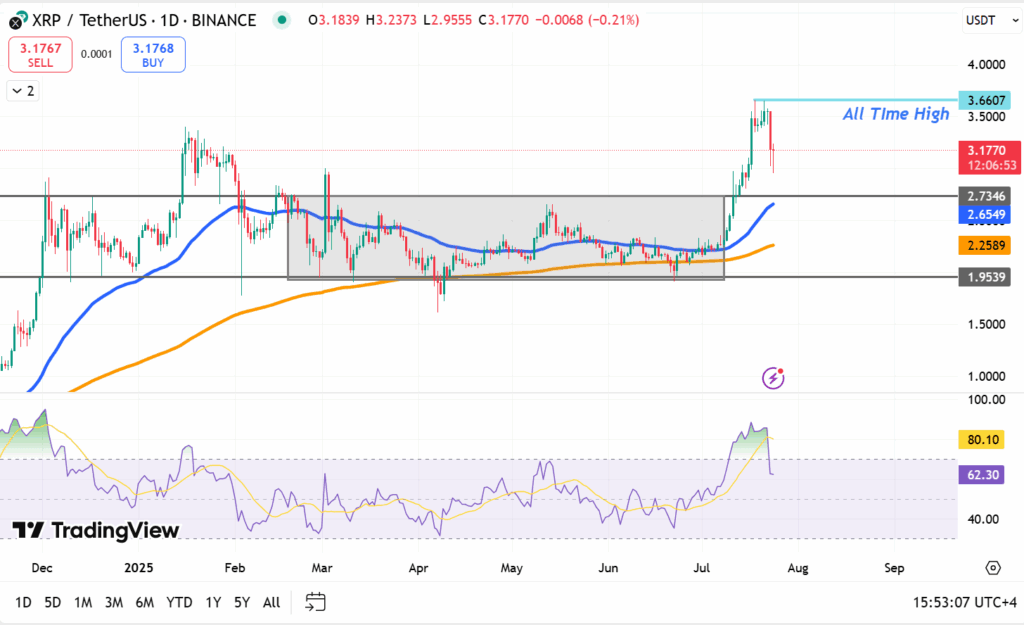
Task: Click the TradingView logo
Action: pos(95,530)
